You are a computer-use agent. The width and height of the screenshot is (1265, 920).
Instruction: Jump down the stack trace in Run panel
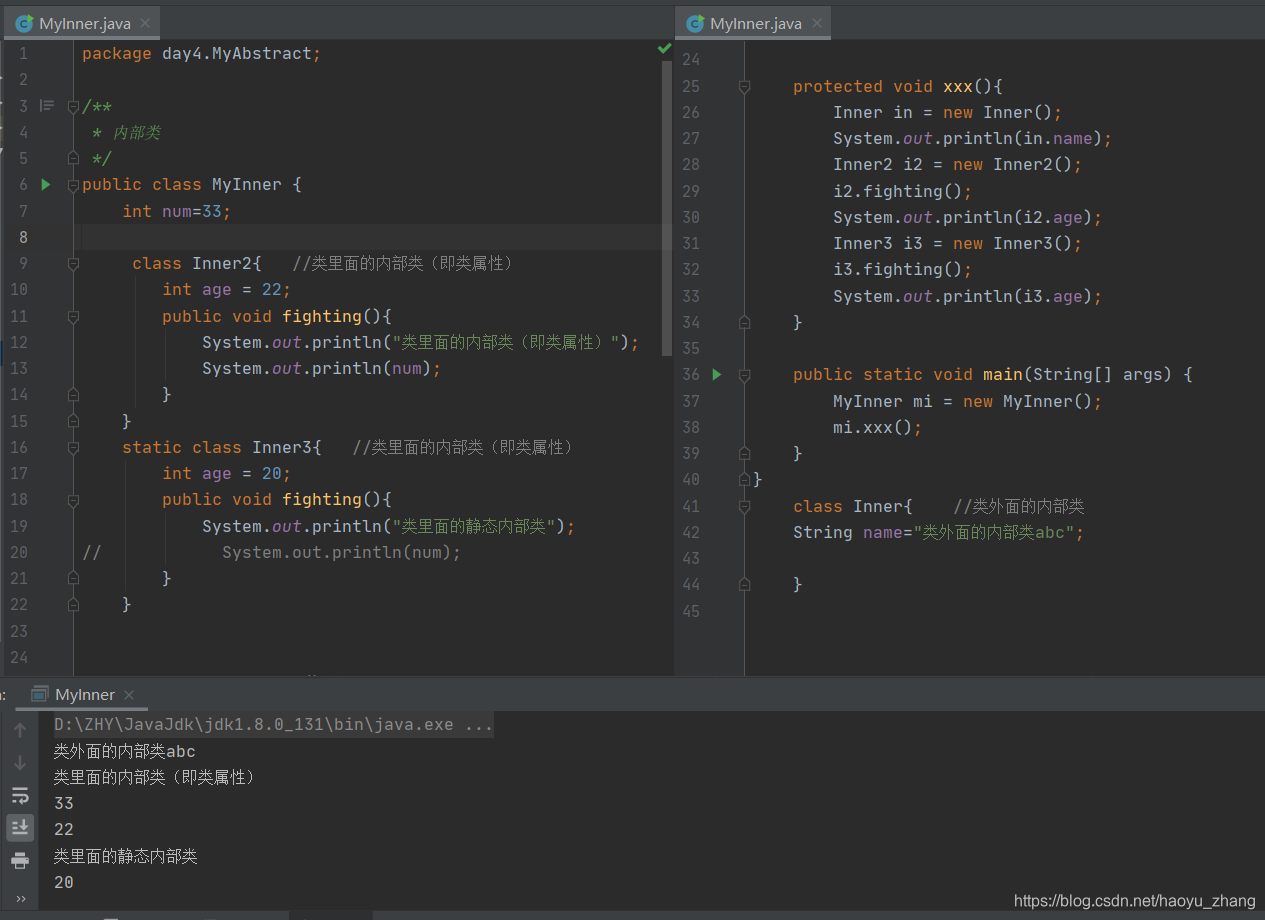coord(20,764)
